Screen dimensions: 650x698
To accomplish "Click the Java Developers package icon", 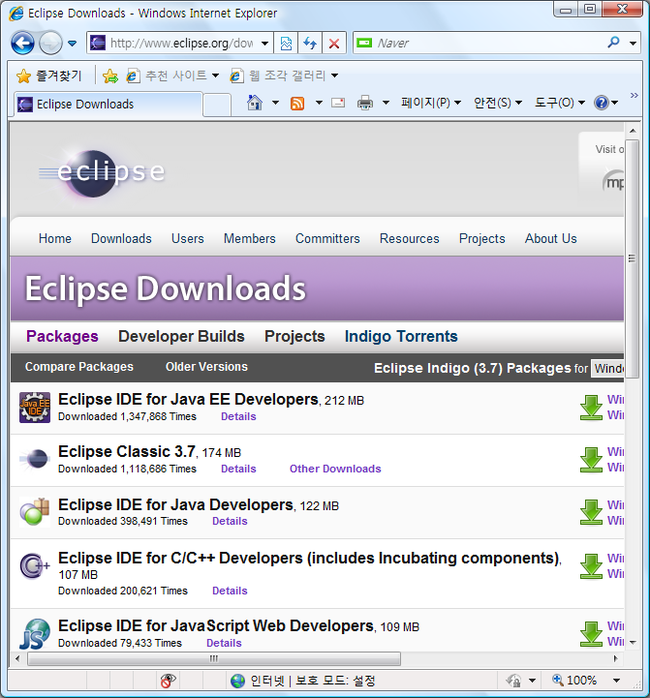I will [x=34, y=512].
